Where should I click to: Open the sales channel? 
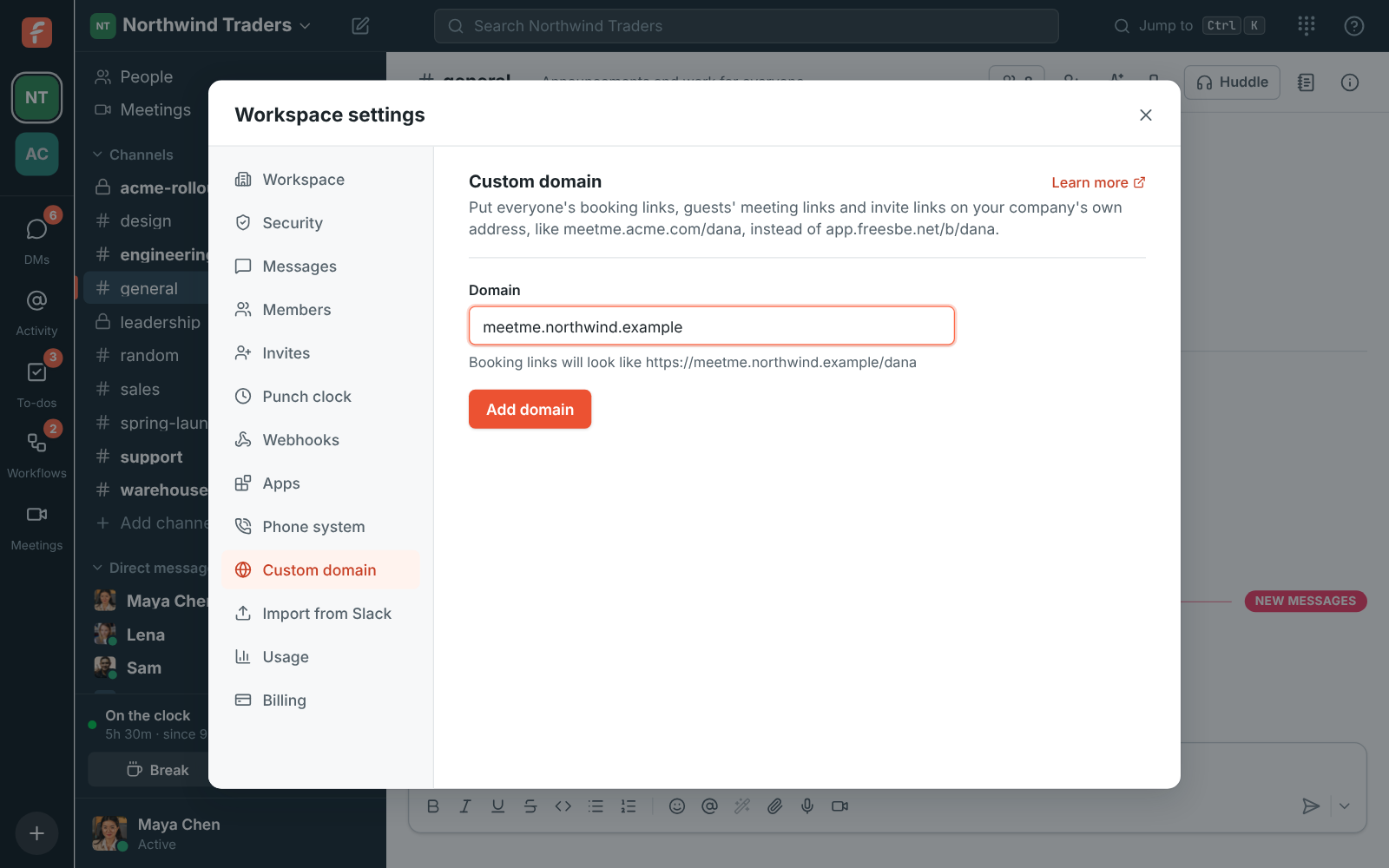(146, 390)
